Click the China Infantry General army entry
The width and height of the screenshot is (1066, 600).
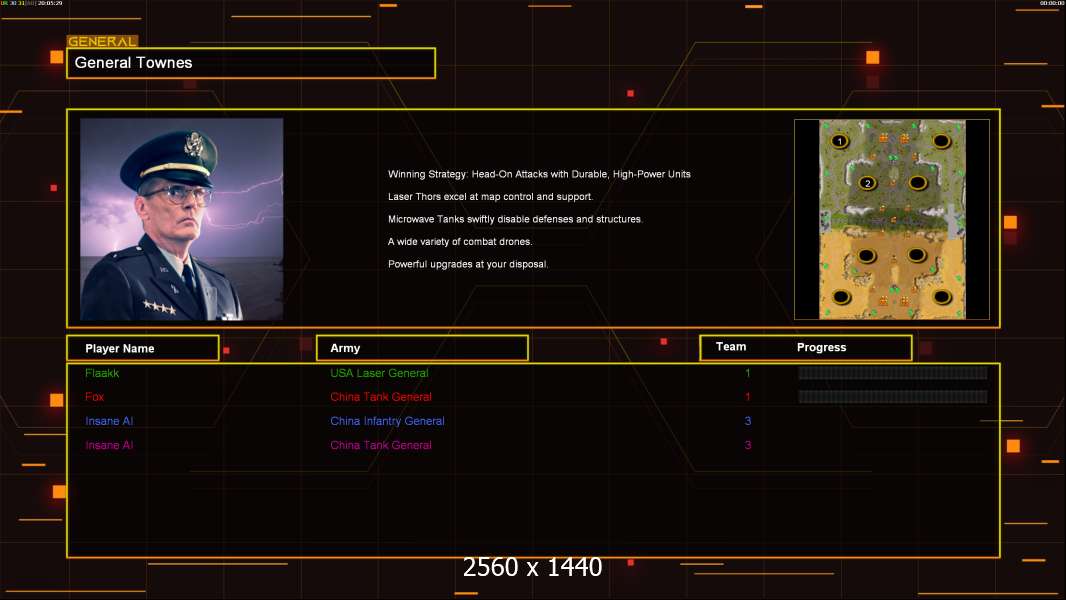coord(388,421)
